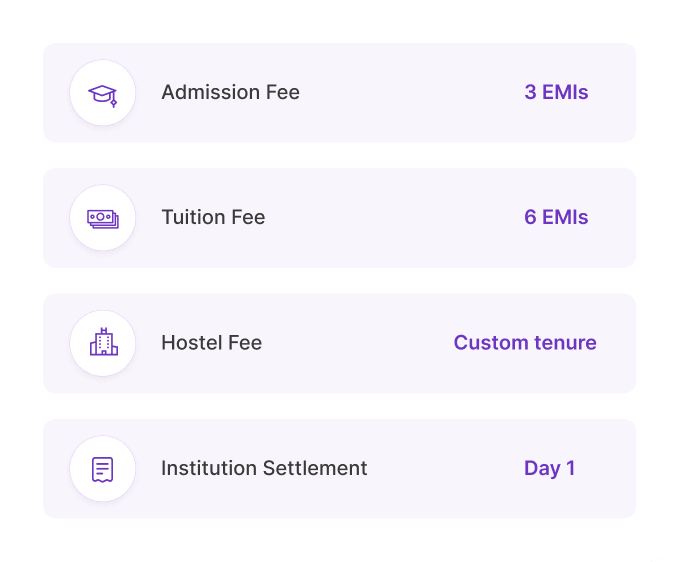Click the 6 EMIs value
The image size is (680, 562).
pyautogui.click(x=556, y=217)
